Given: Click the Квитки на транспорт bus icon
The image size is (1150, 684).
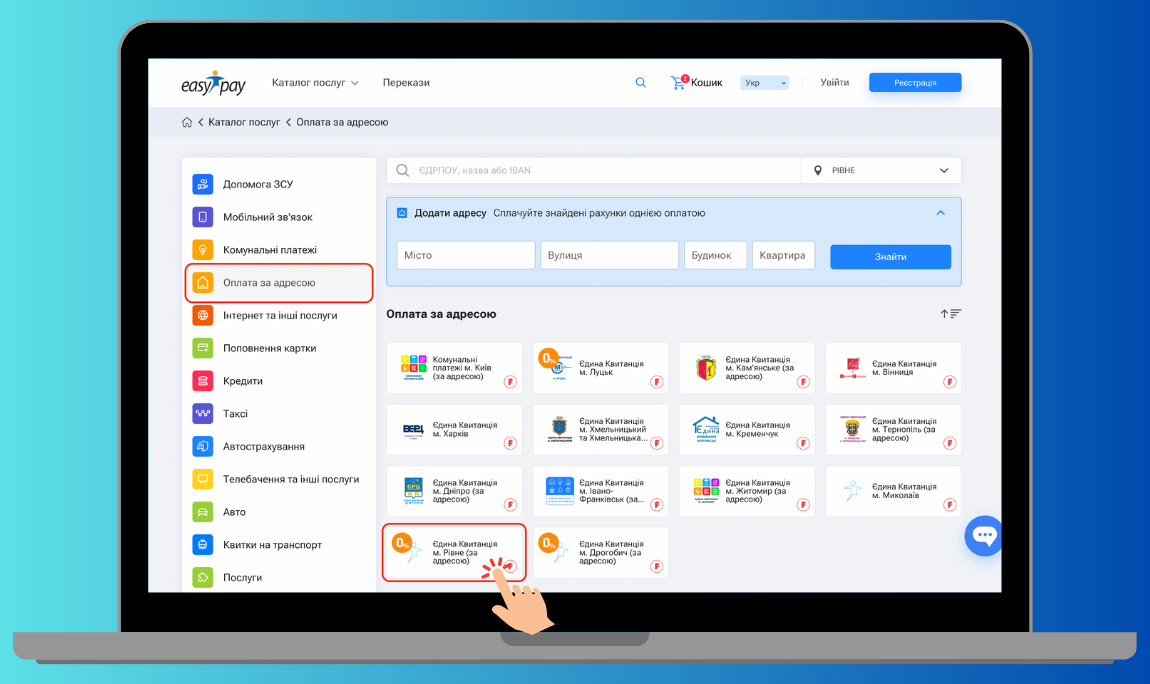Looking at the screenshot, I should pyautogui.click(x=202, y=545).
